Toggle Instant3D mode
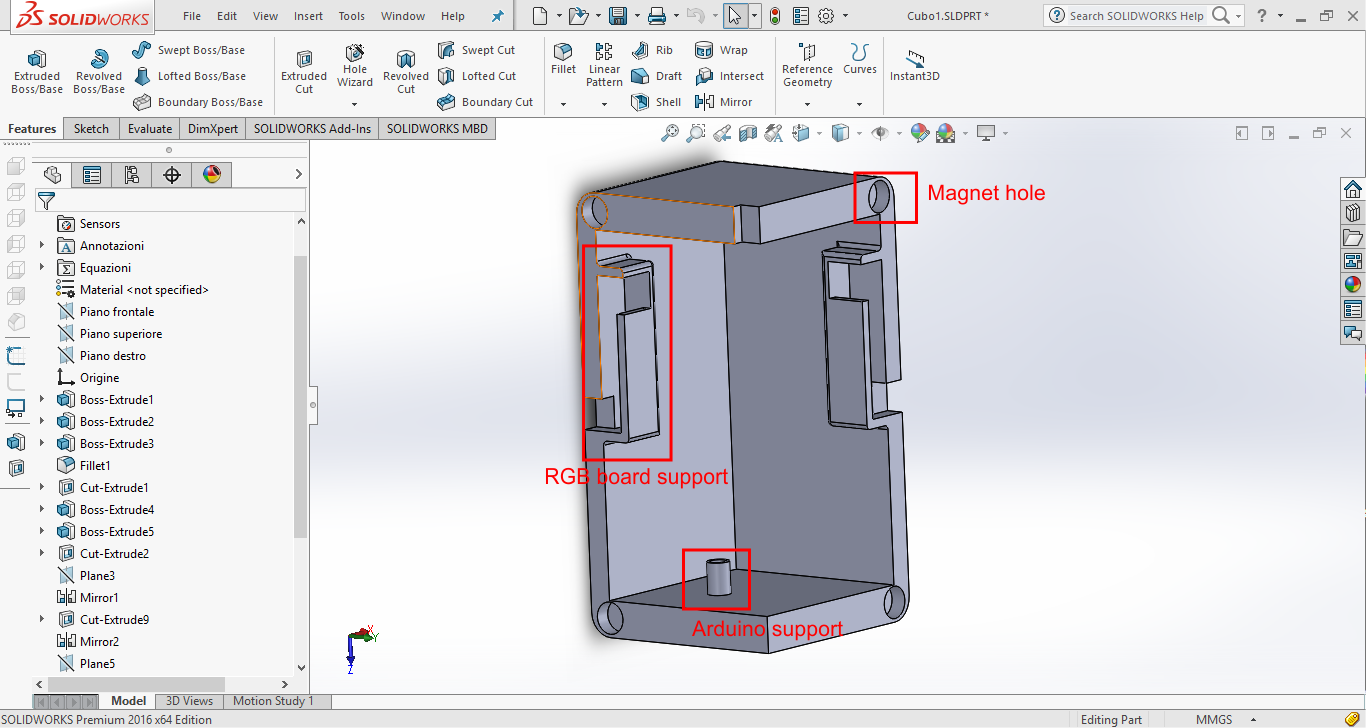This screenshot has height=728, width=1366. (915, 66)
